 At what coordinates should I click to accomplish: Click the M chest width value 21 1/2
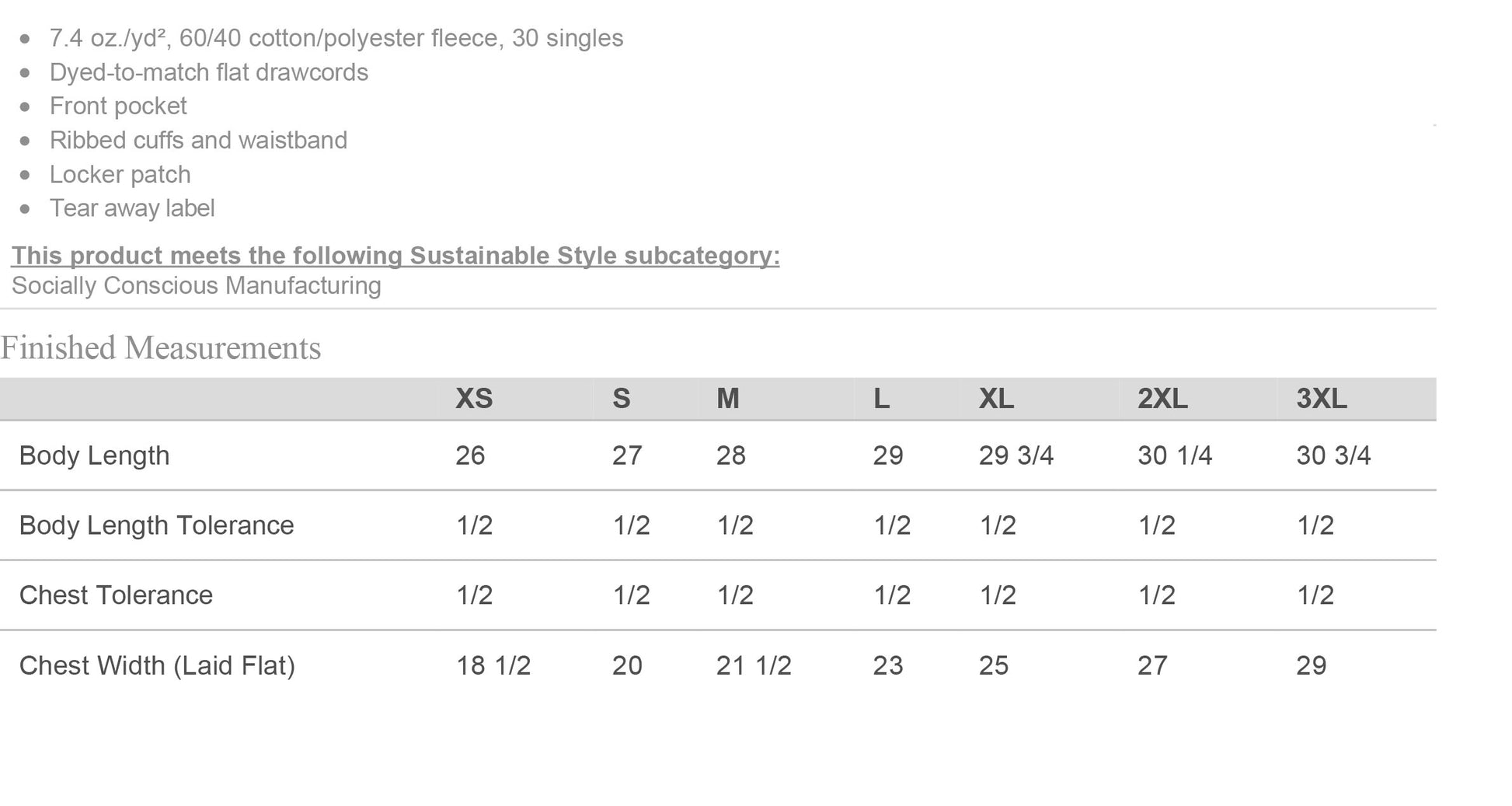pos(754,666)
